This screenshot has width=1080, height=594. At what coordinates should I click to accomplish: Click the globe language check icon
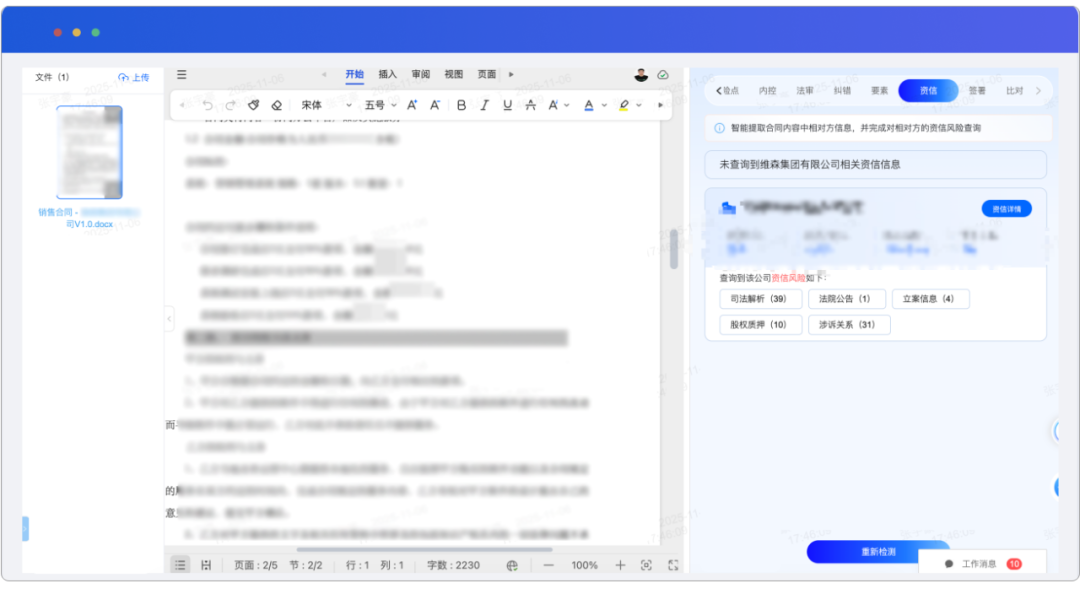(512, 565)
